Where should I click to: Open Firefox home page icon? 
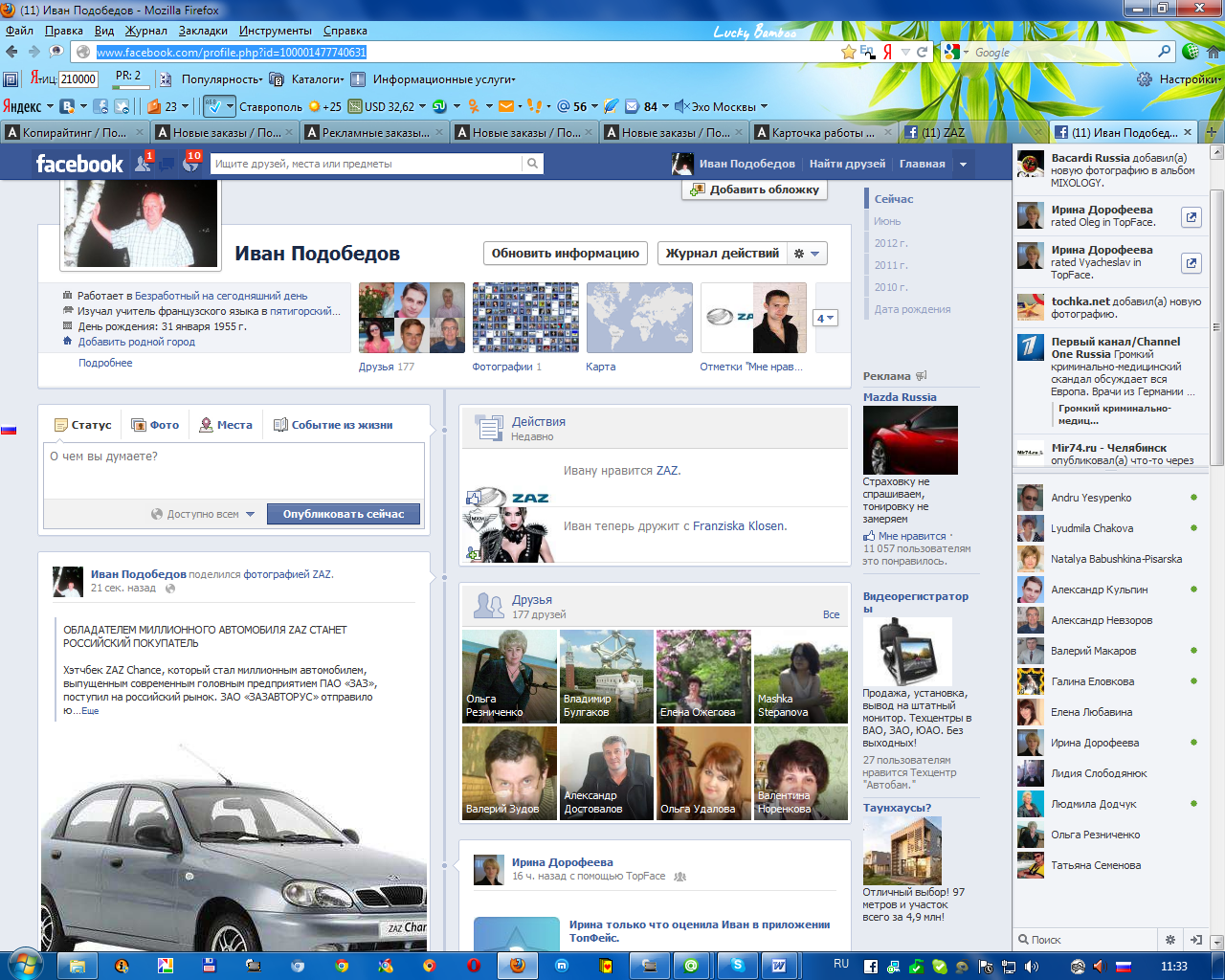tap(1214, 52)
